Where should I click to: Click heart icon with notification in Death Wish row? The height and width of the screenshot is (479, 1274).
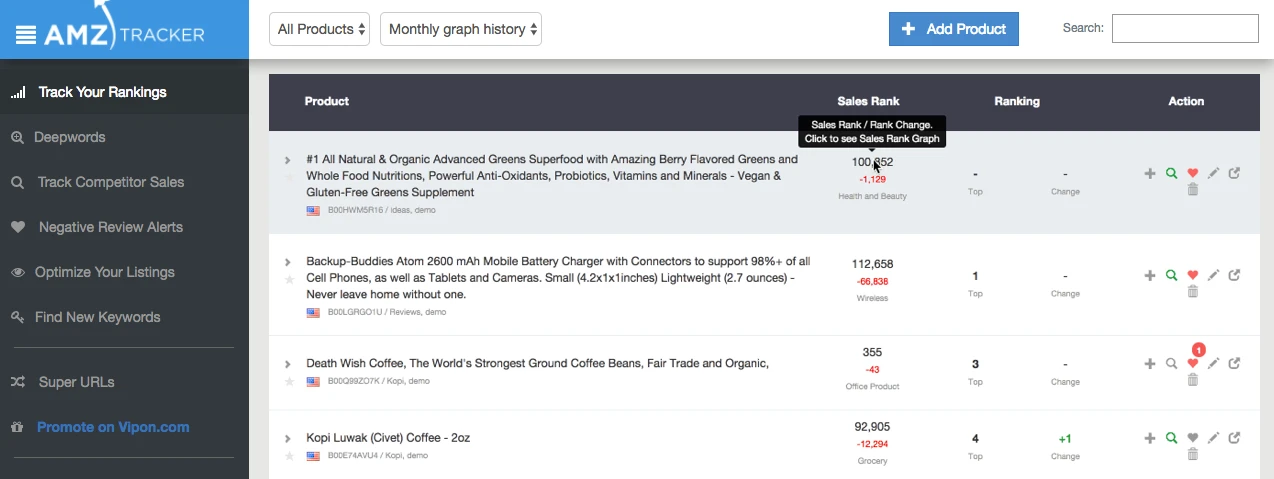[x=1192, y=364]
